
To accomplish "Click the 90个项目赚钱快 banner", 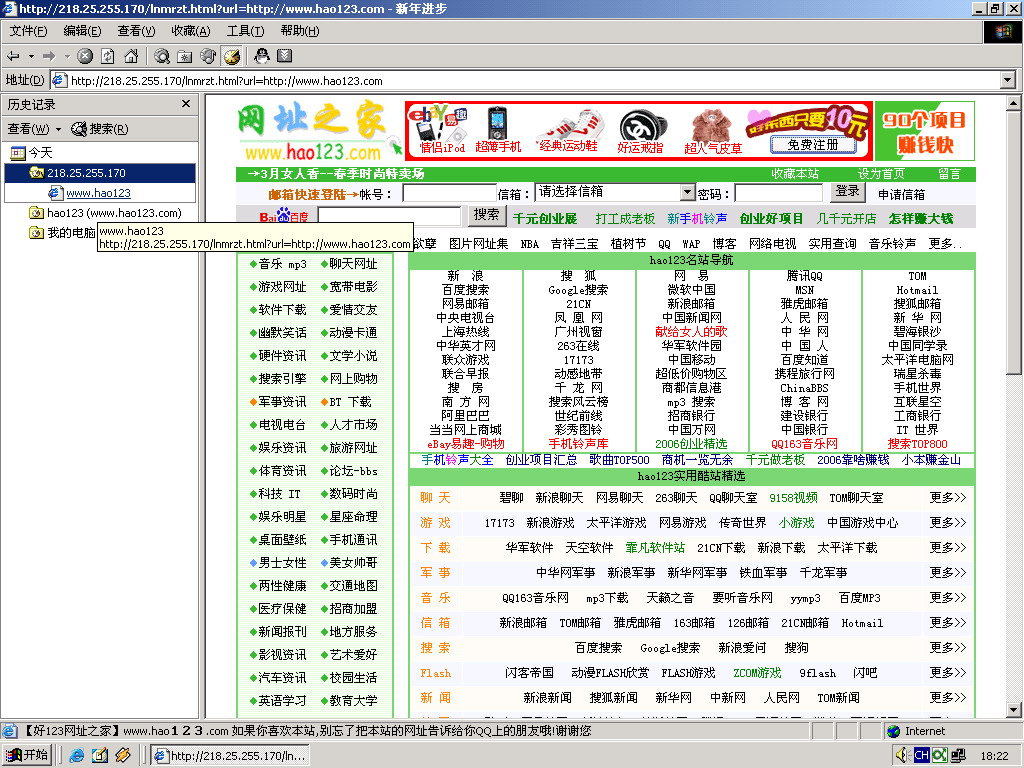I will click(x=924, y=131).
